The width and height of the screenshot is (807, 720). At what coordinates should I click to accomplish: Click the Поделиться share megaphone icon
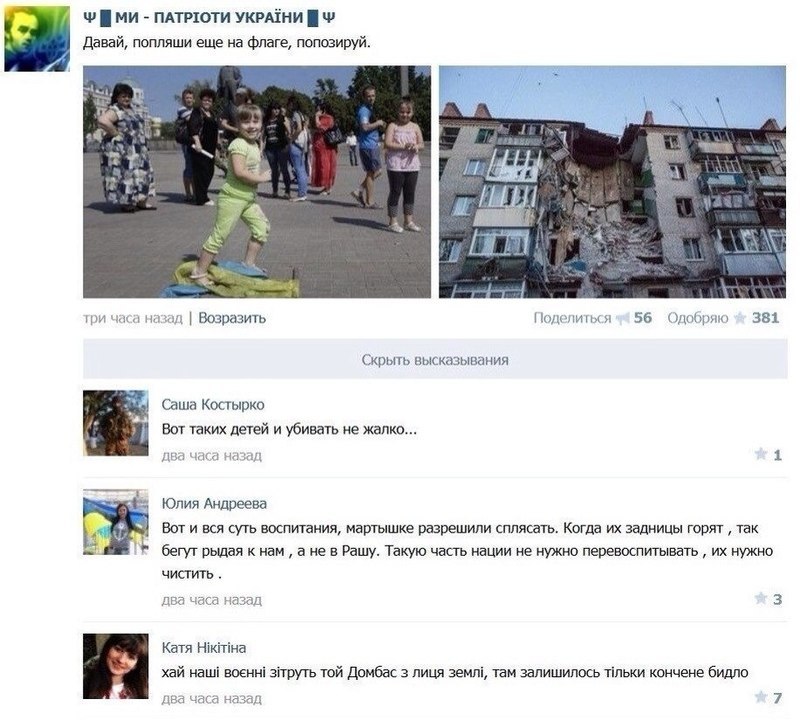click(623, 319)
